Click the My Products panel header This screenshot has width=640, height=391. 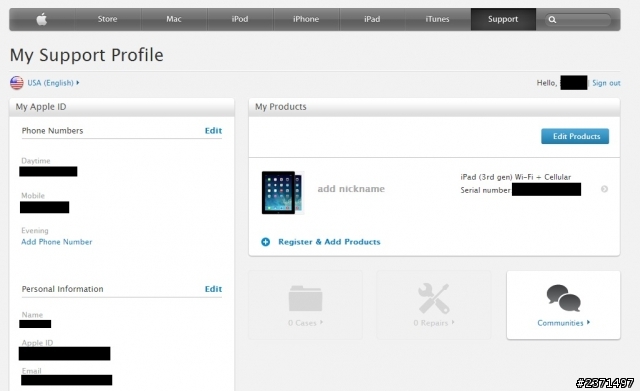(x=434, y=107)
